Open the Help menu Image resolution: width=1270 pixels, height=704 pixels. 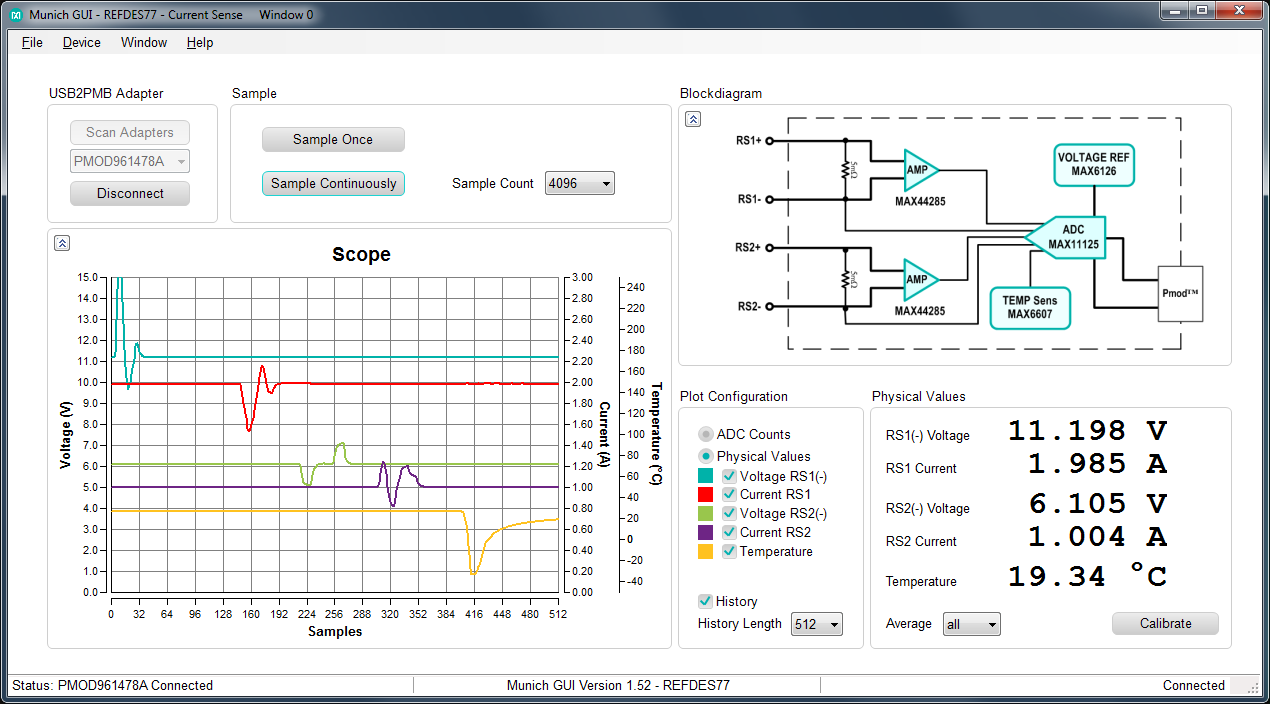point(200,43)
